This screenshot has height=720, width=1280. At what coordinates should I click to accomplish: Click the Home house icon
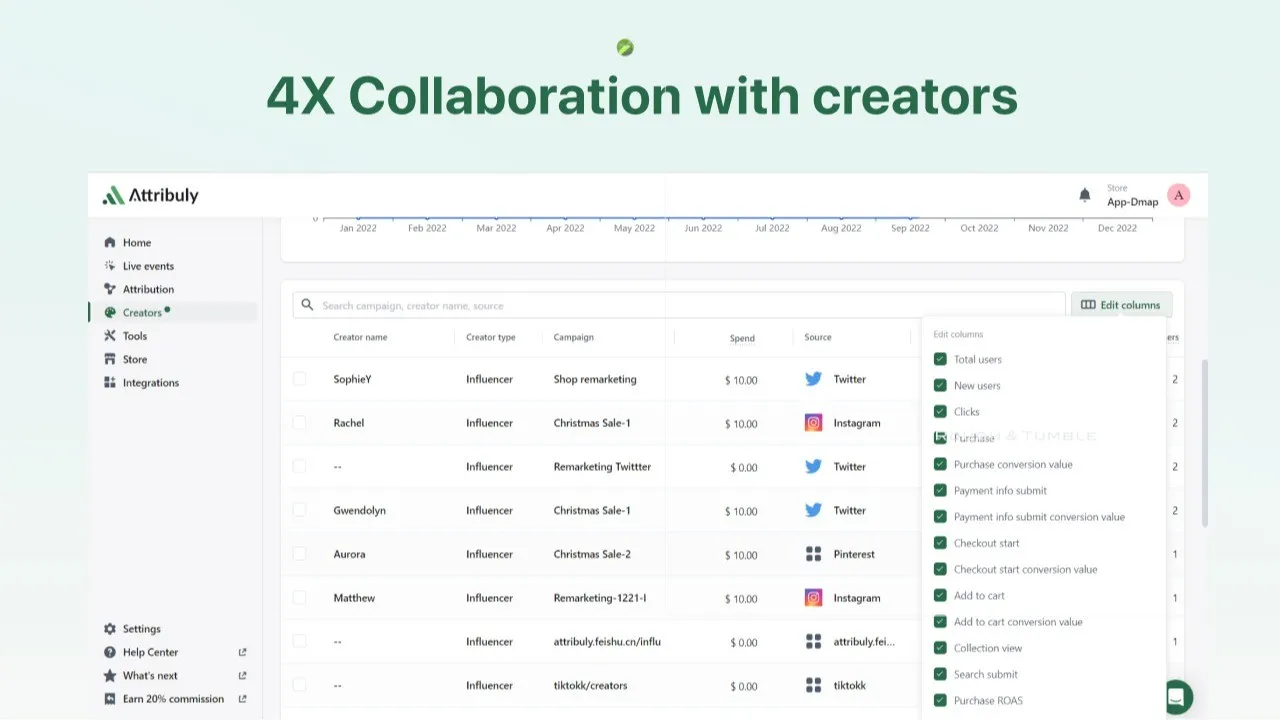point(110,242)
